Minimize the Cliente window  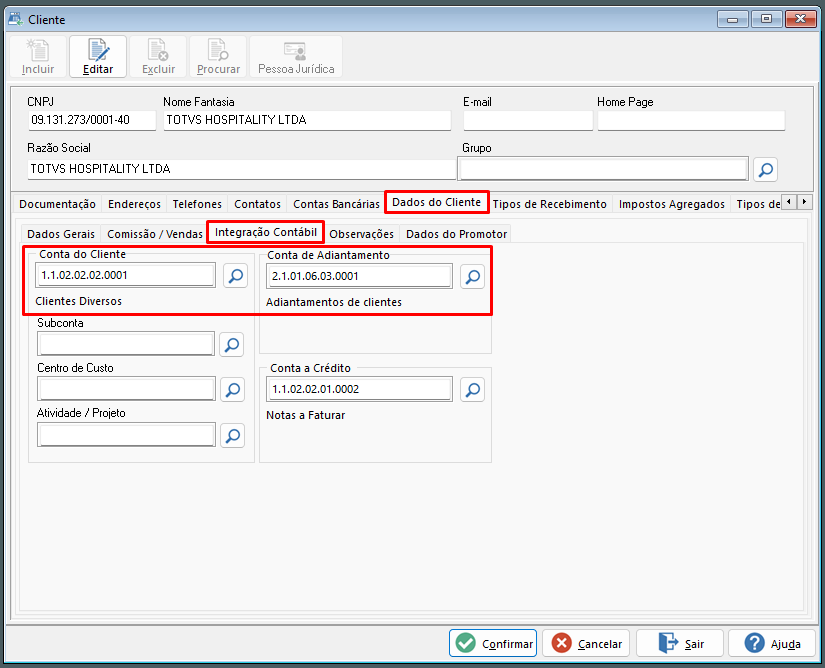point(732,19)
